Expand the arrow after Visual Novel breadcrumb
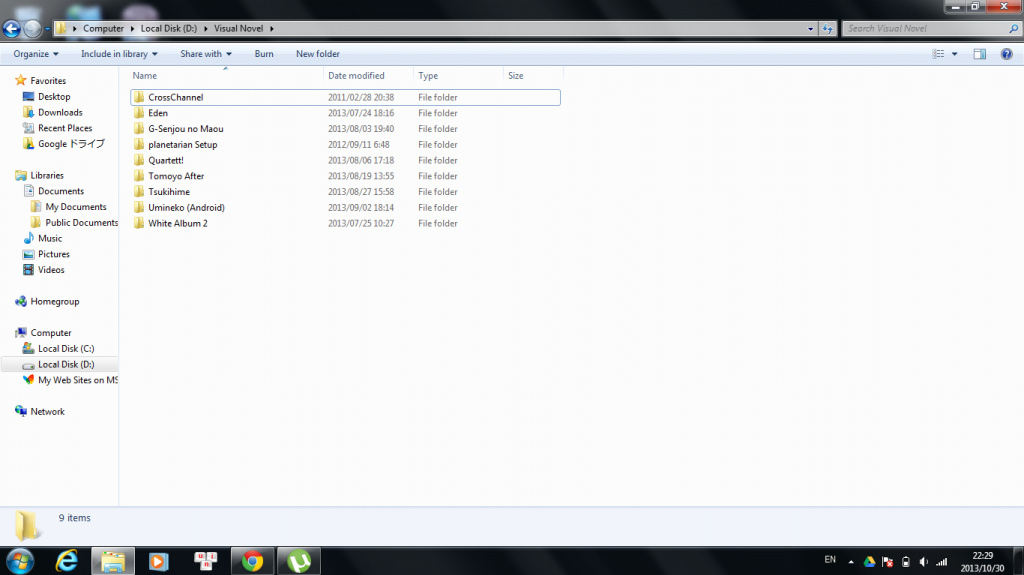 272,29
